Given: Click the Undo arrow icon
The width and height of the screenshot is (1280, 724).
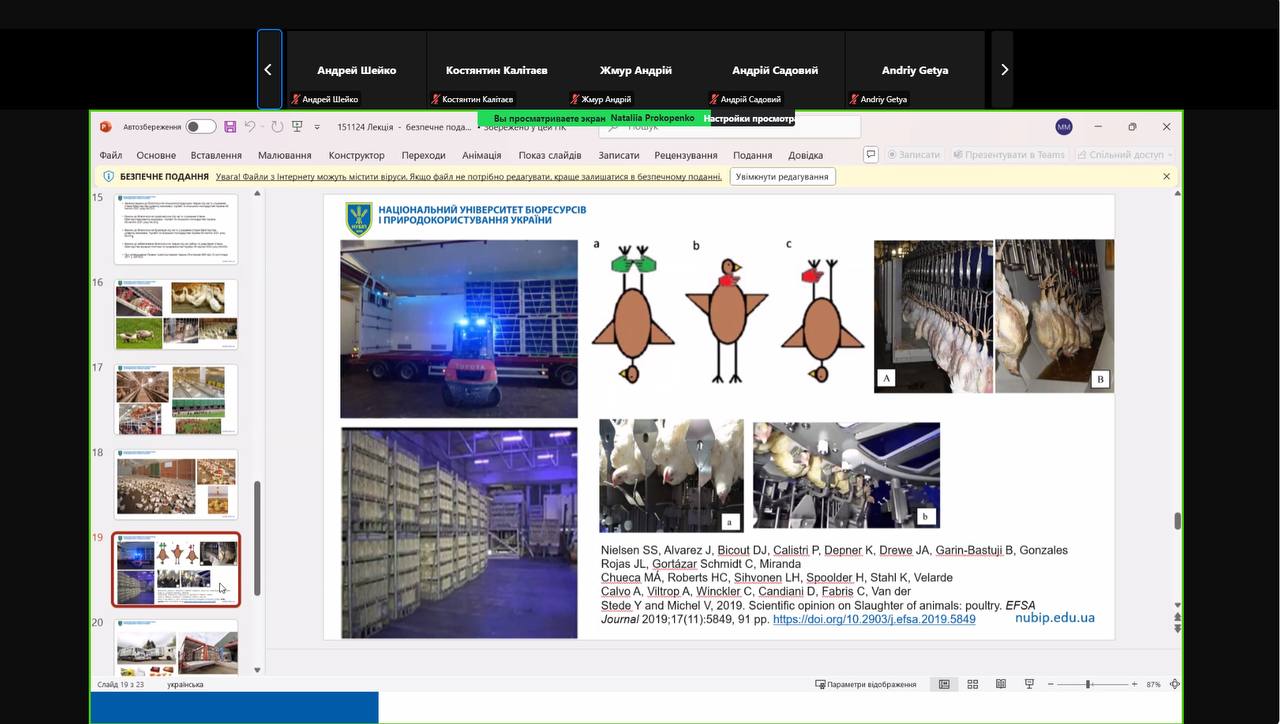Looking at the screenshot, I should tap(250, 127).
